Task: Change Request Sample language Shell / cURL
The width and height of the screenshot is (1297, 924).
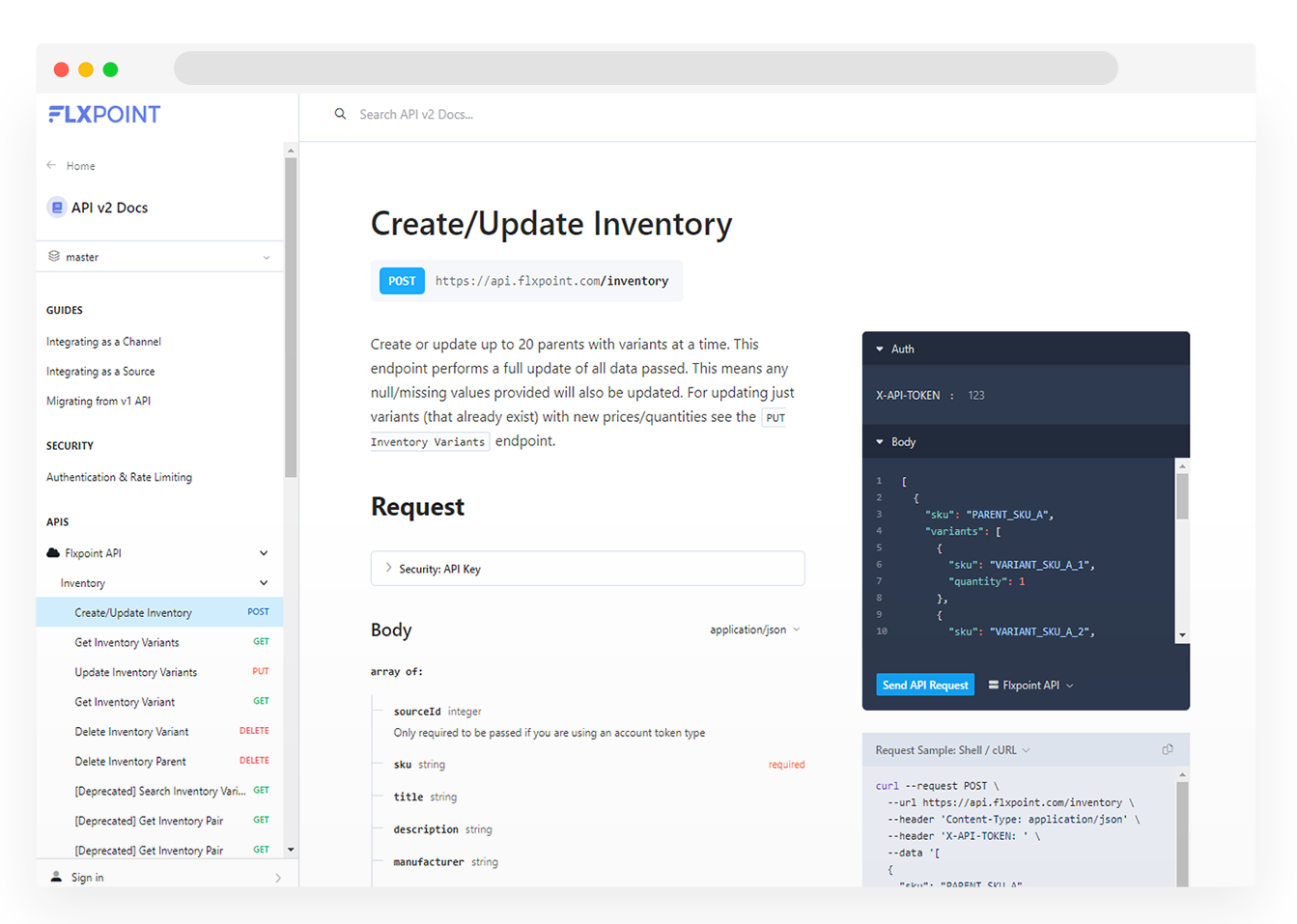Action: pyautogui.click(x=952, y=750)
